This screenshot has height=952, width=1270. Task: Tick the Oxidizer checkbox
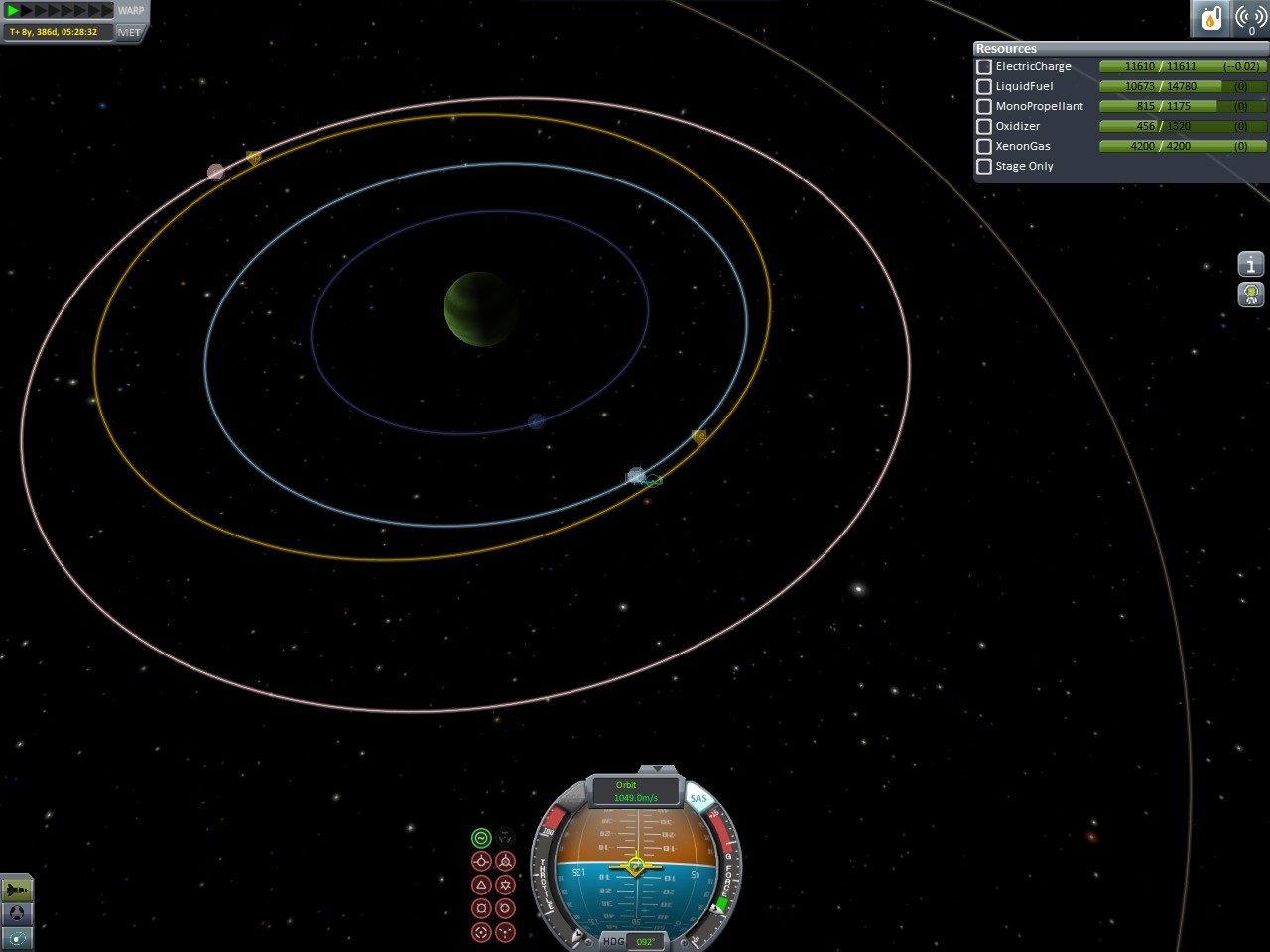click(984, 126)
